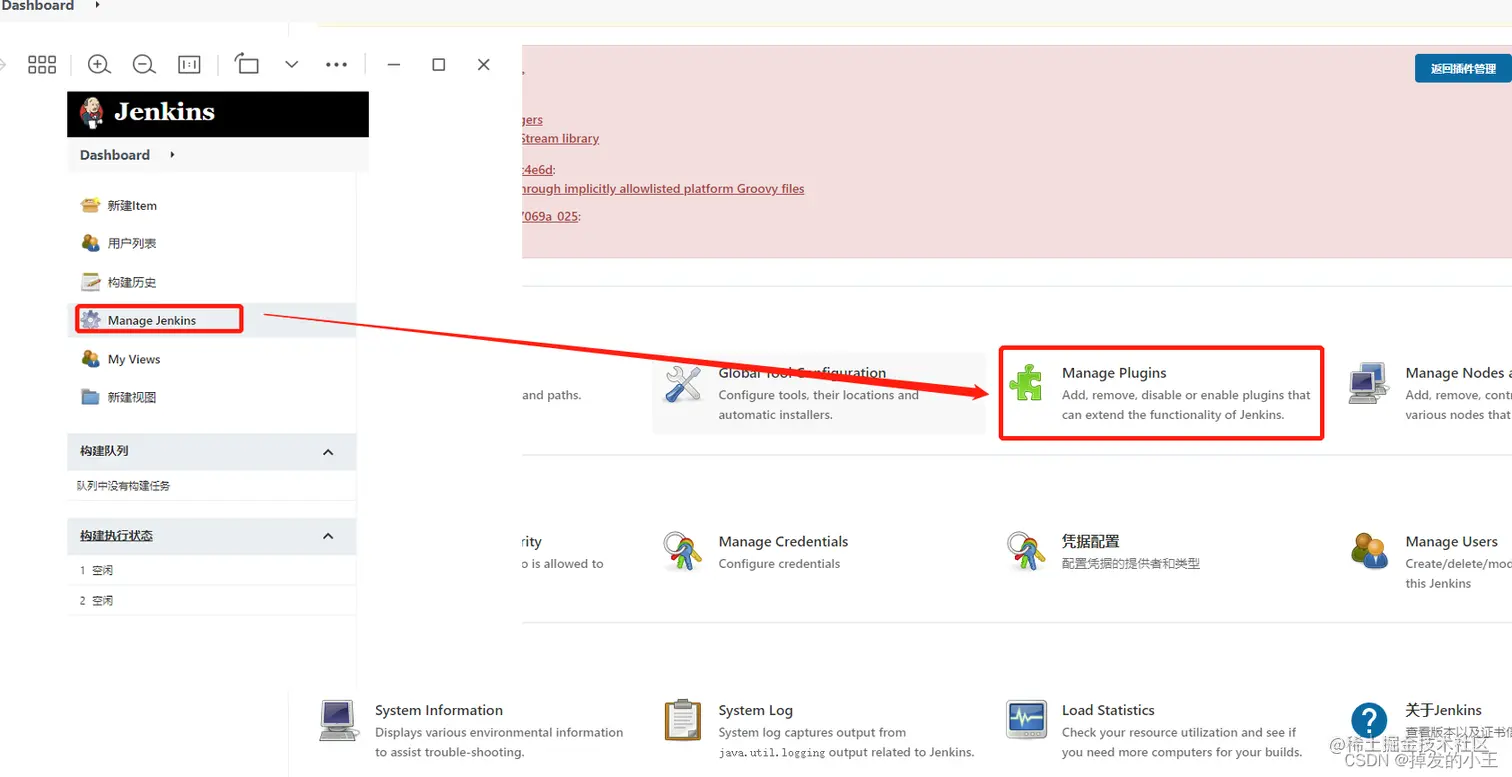The height and width of the screenshot is (777, 1512).
Task: Open My Views in the sidebar
Action: click(134, 359)
